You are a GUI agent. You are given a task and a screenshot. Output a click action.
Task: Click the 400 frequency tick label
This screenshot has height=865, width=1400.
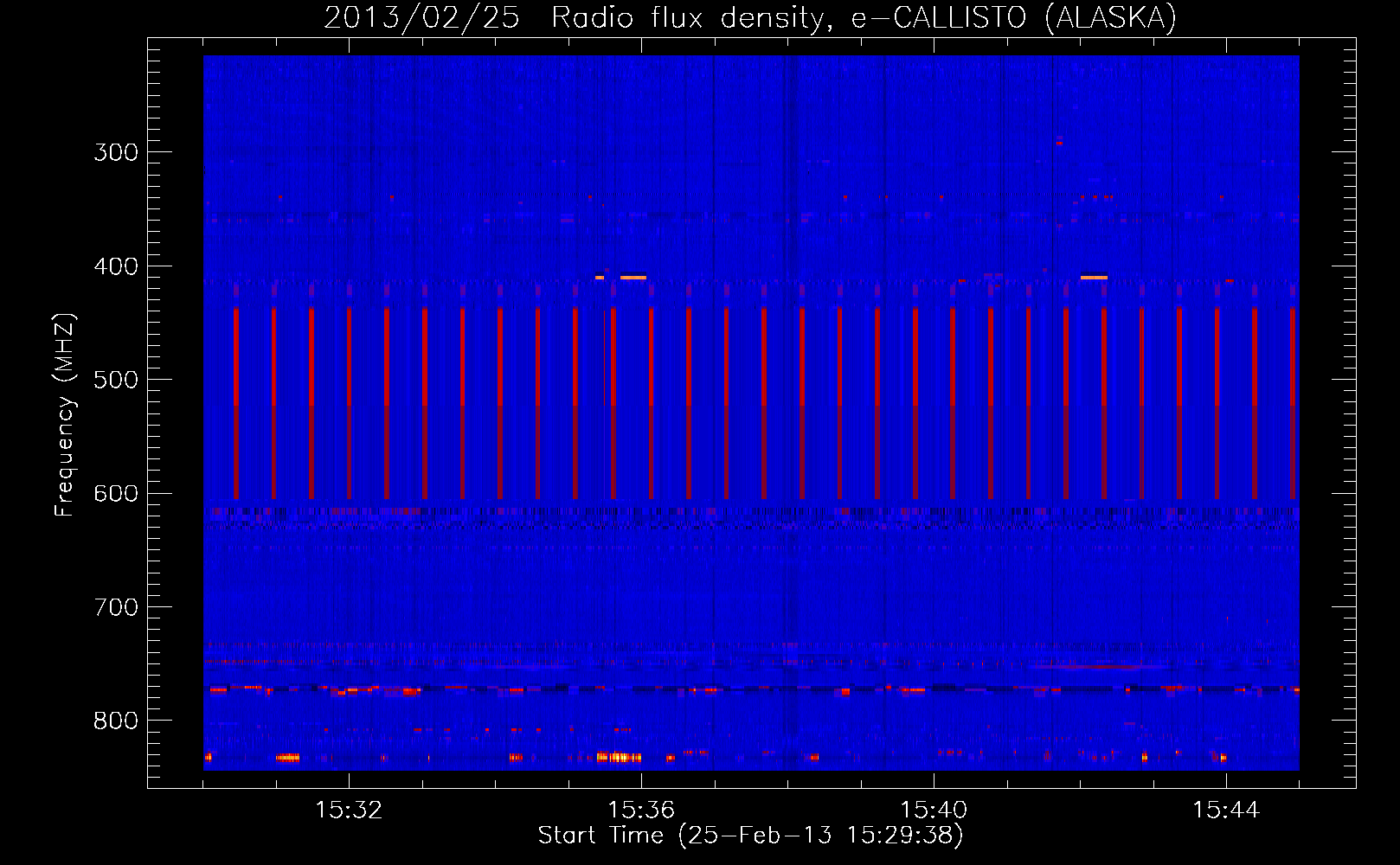coord(116,266)
